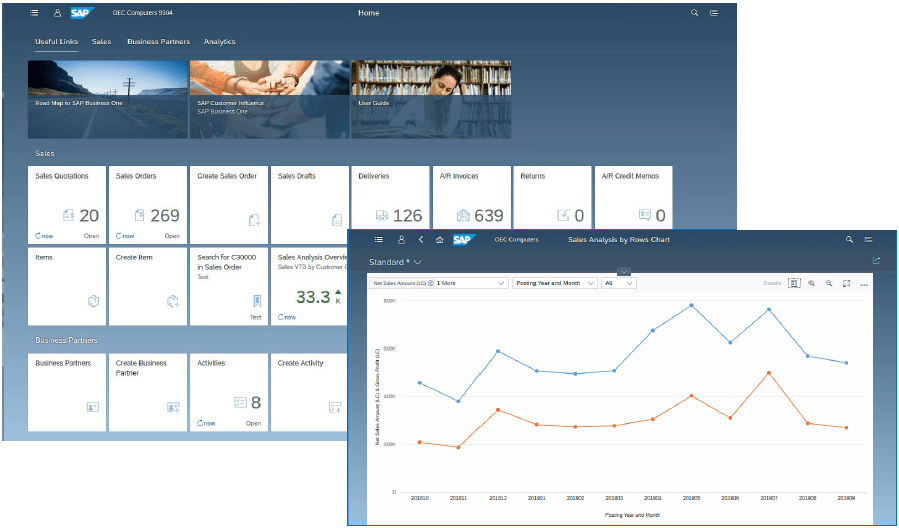This screenshot has width=899, height=528.
Task: Go home from Sales Analysis window
Action: tap(439, 240)
